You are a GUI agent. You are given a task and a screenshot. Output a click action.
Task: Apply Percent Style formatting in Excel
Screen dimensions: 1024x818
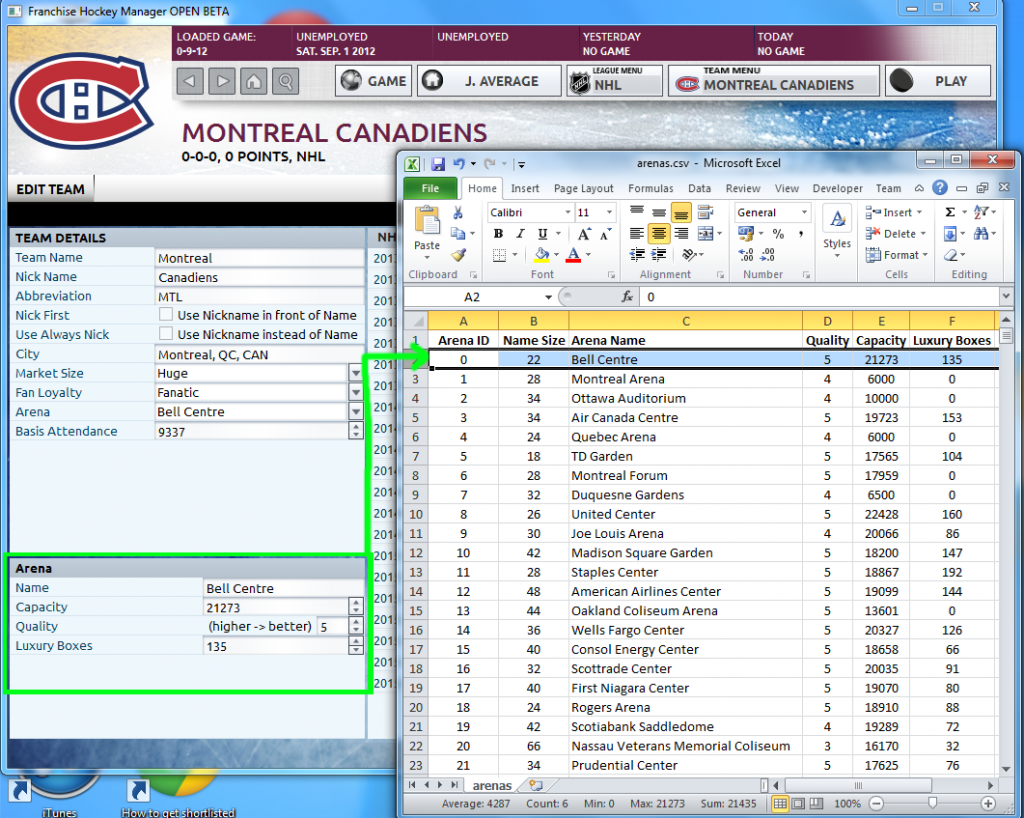coord(778,234)
